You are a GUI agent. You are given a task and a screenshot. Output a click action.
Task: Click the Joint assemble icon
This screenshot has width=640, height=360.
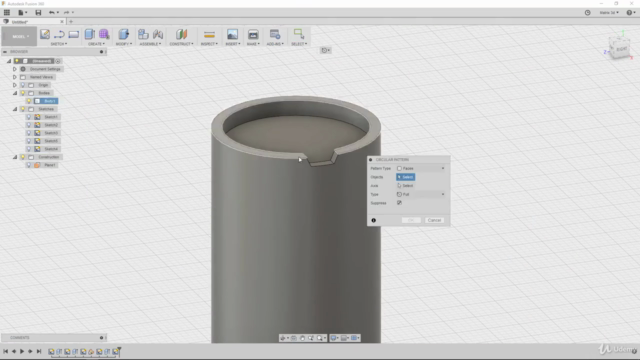pyautogui.click(x=158, y=34)
